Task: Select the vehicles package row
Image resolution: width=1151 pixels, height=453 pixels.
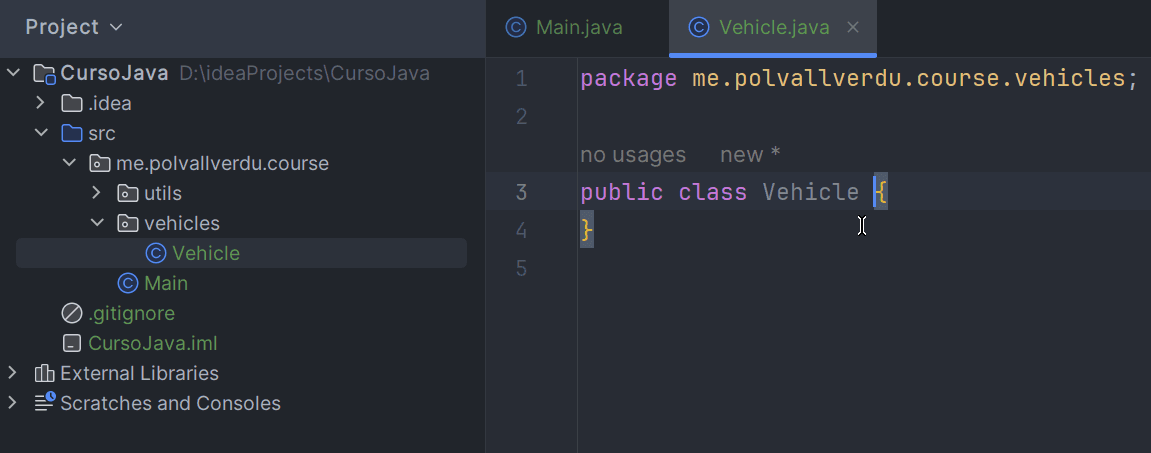Action: click(242, 223)
